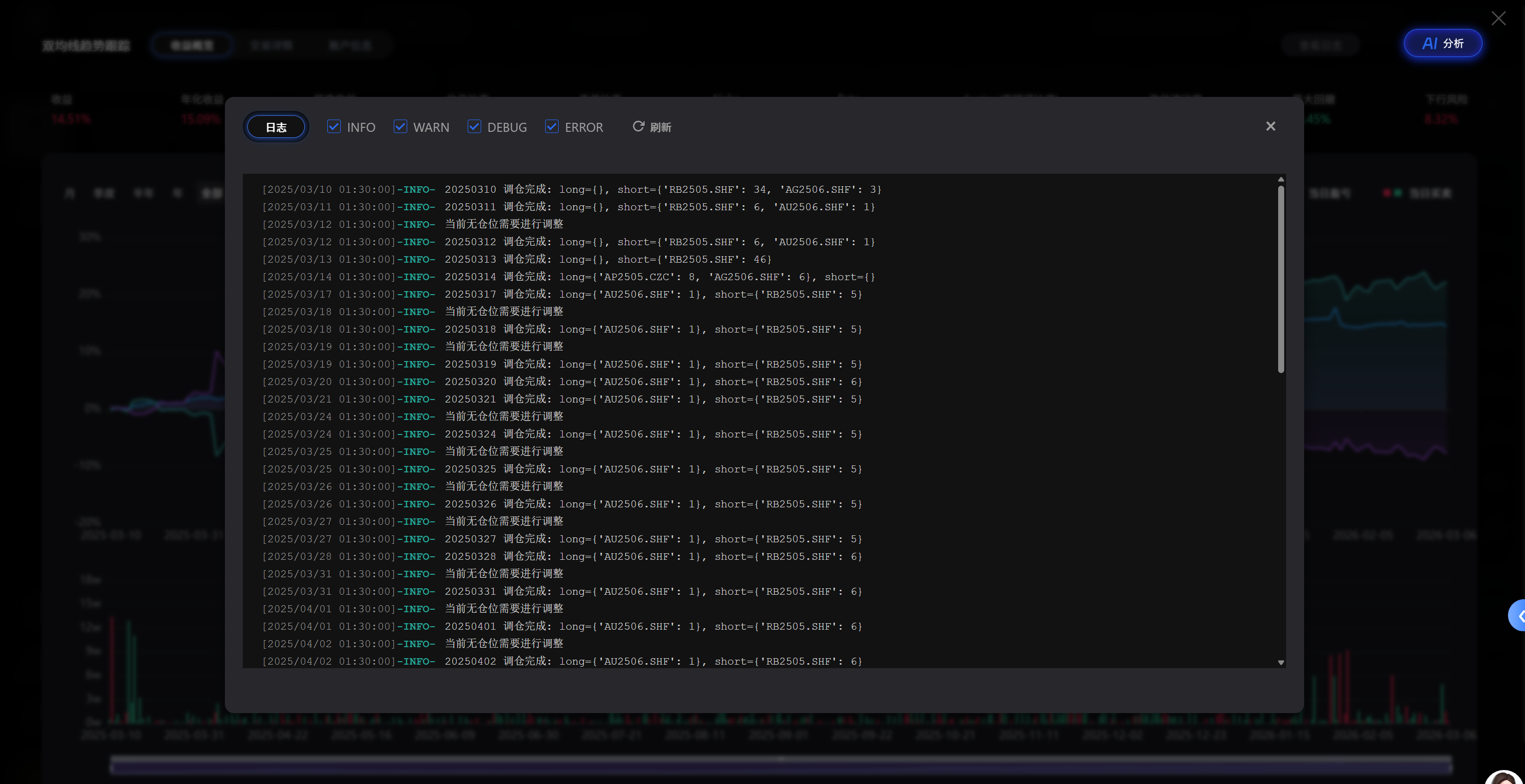1525x784 pixels.
Task: Click log line with short RB2505.SHF: 46
Action: click(x=517, y=259)
